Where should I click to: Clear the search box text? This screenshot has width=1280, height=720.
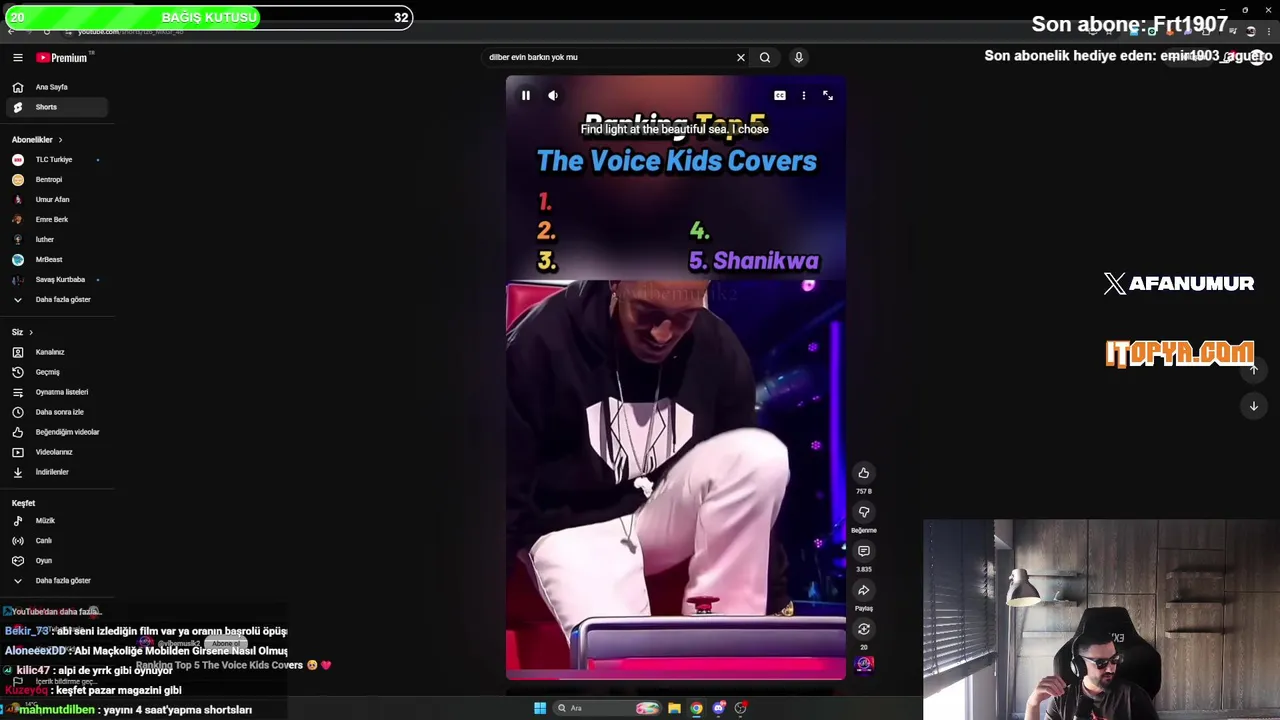click(x=741, y=58)
